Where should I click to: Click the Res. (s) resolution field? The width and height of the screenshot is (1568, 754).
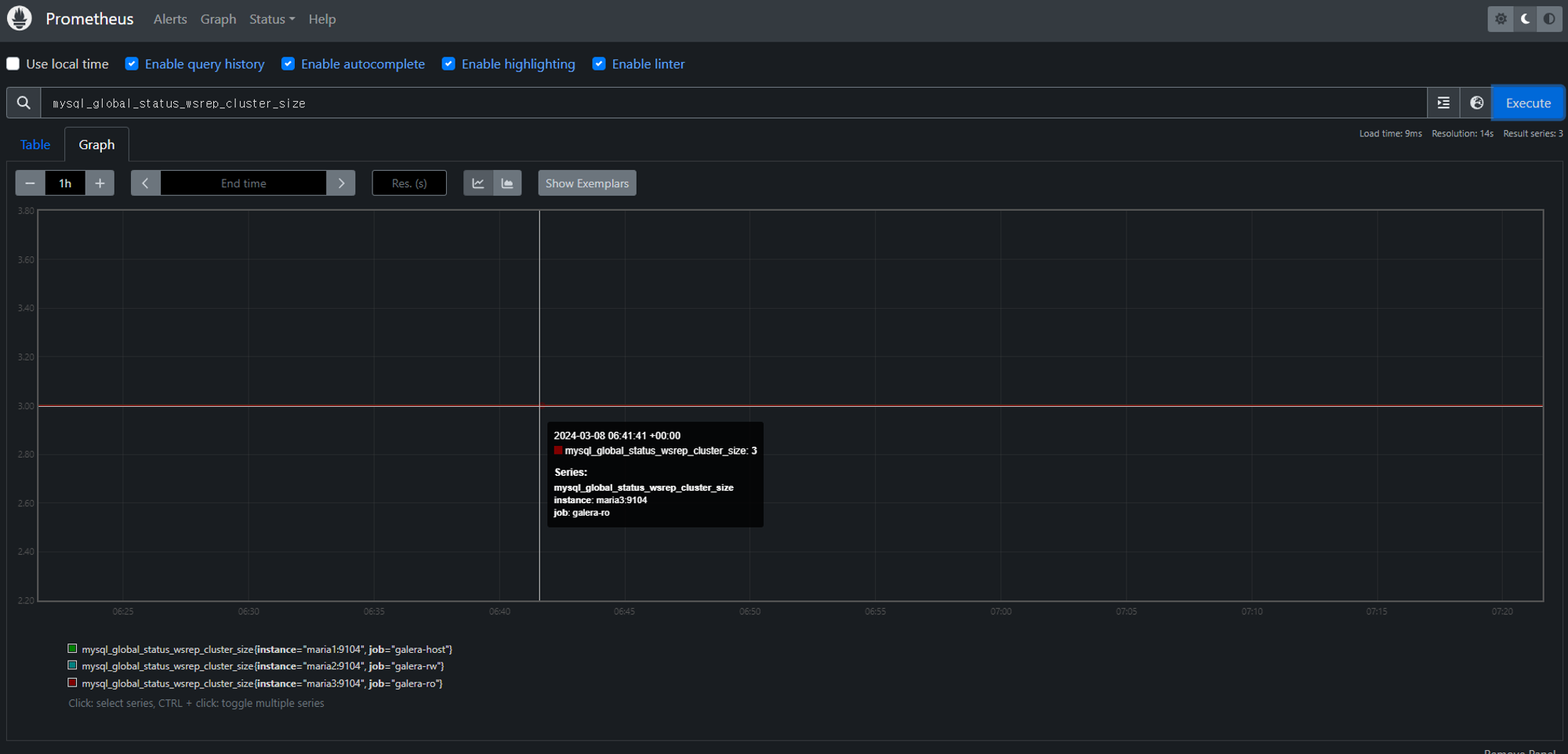tap(409, 183)
